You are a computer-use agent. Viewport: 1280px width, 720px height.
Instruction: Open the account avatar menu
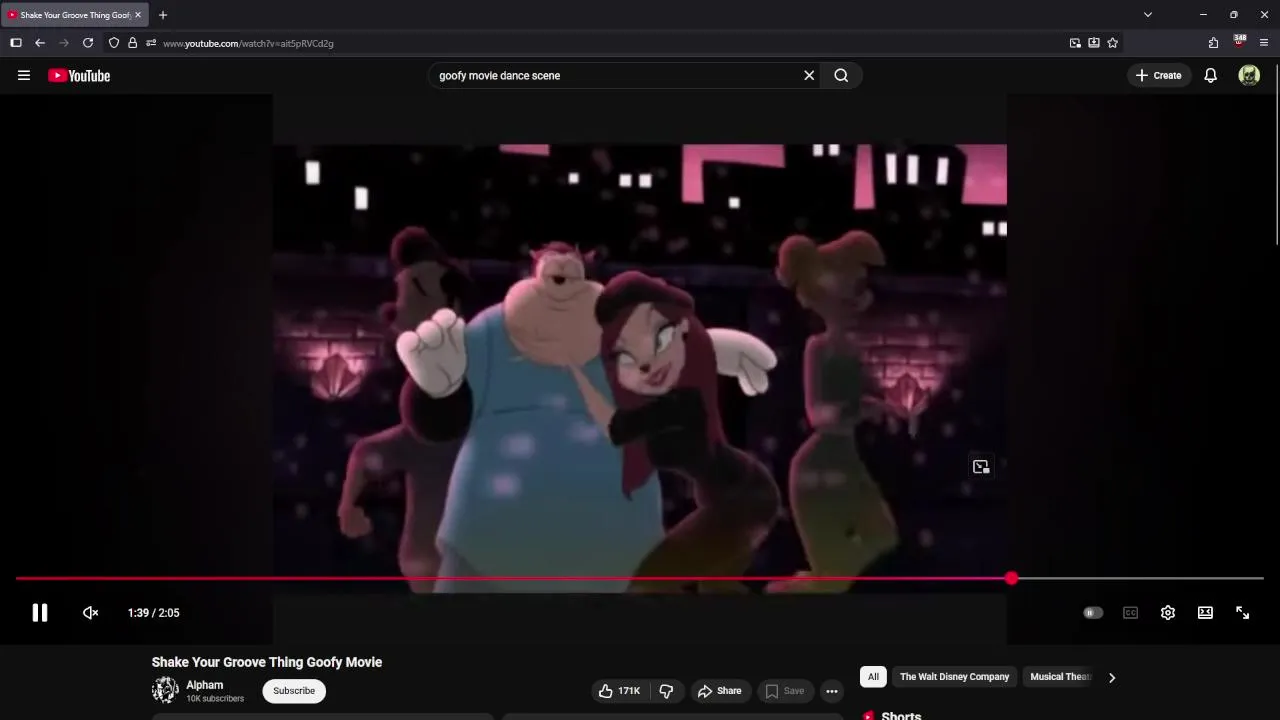1249,75
